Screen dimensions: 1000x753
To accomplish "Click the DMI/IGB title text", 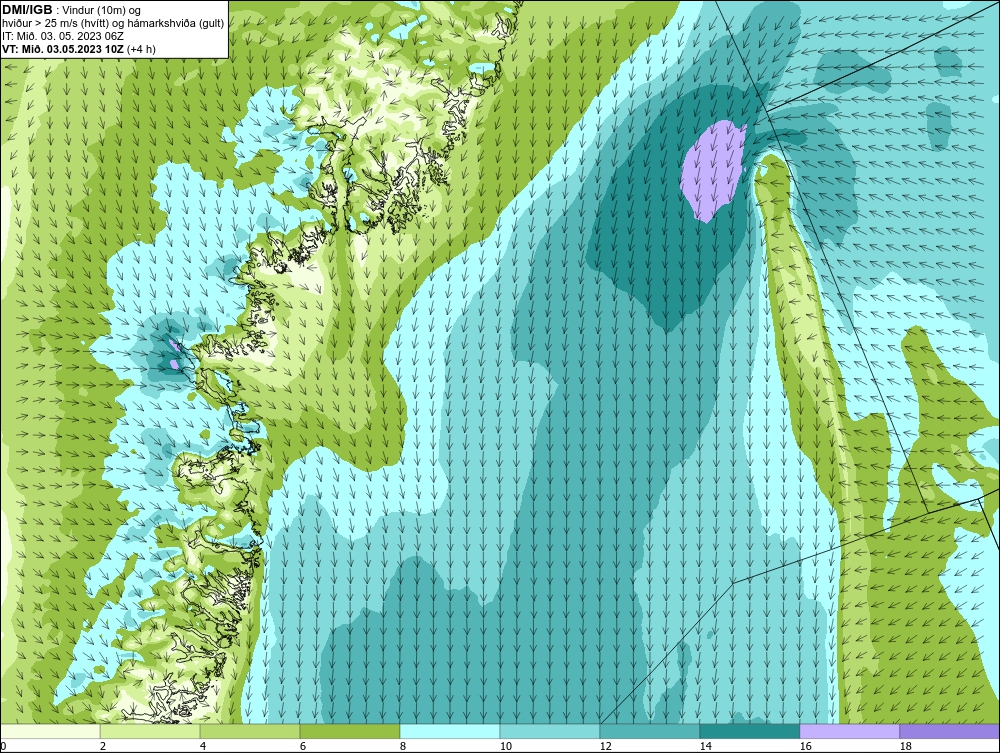I will pos(27,10).
